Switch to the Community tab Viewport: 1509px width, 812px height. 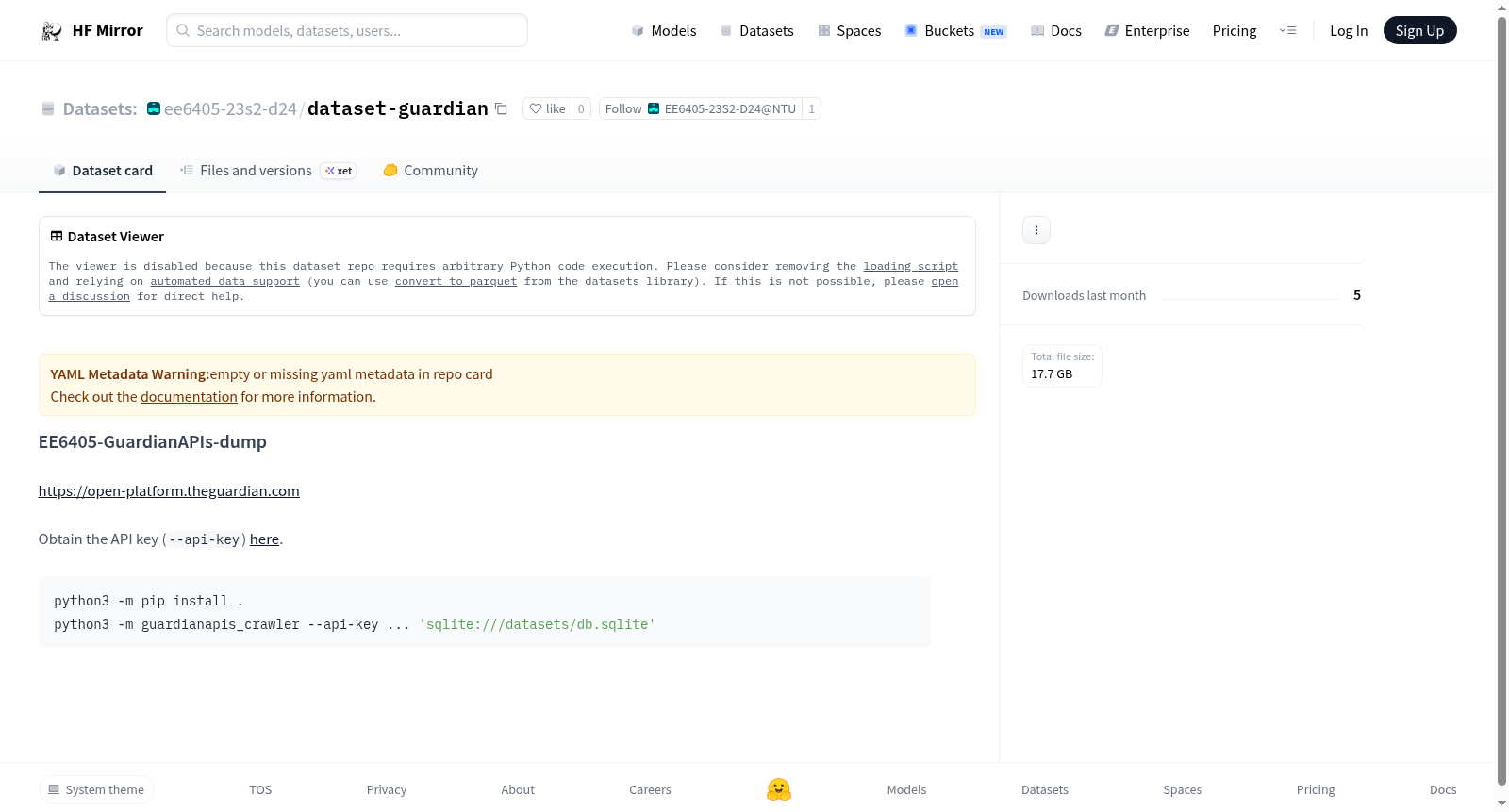(430, 171)
